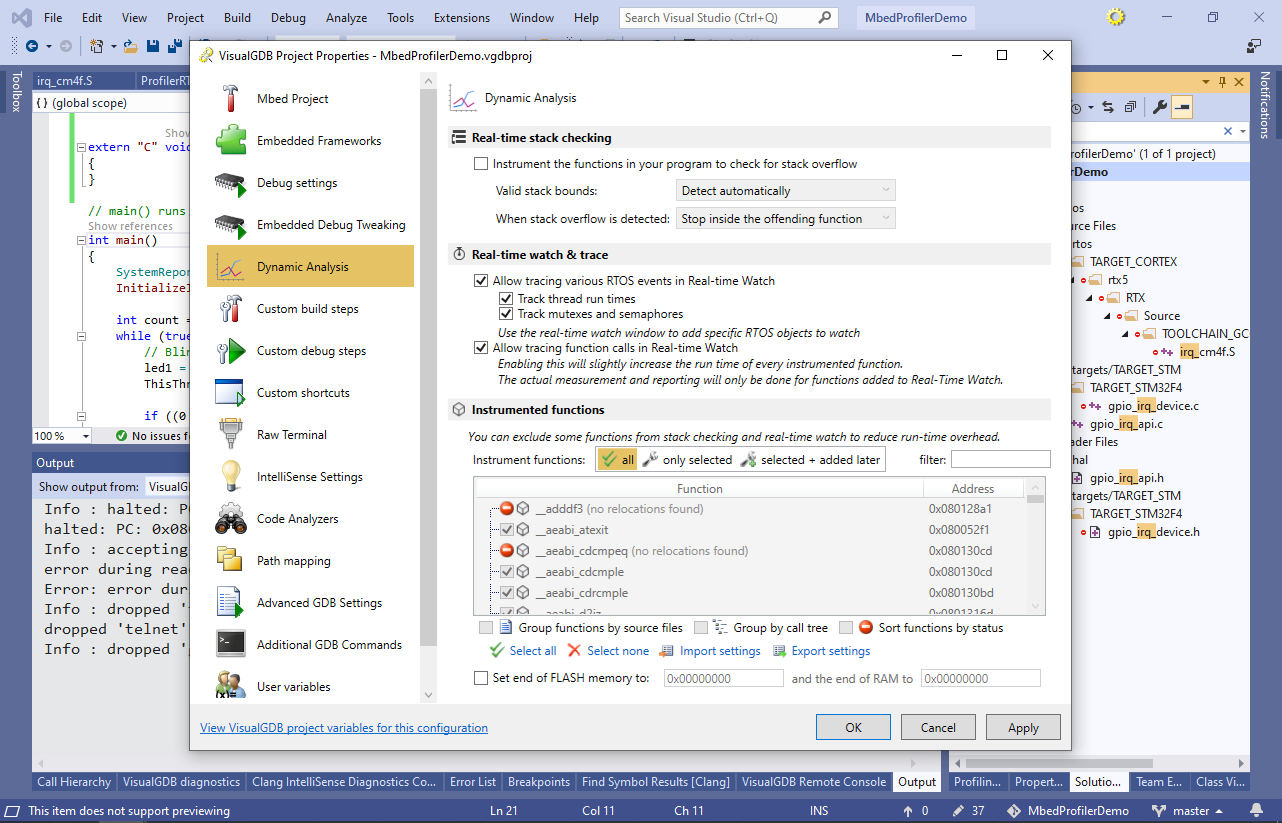Toggle Track mutexes and semaphores checkbox

pyautogui.click(x=506, y=314)
